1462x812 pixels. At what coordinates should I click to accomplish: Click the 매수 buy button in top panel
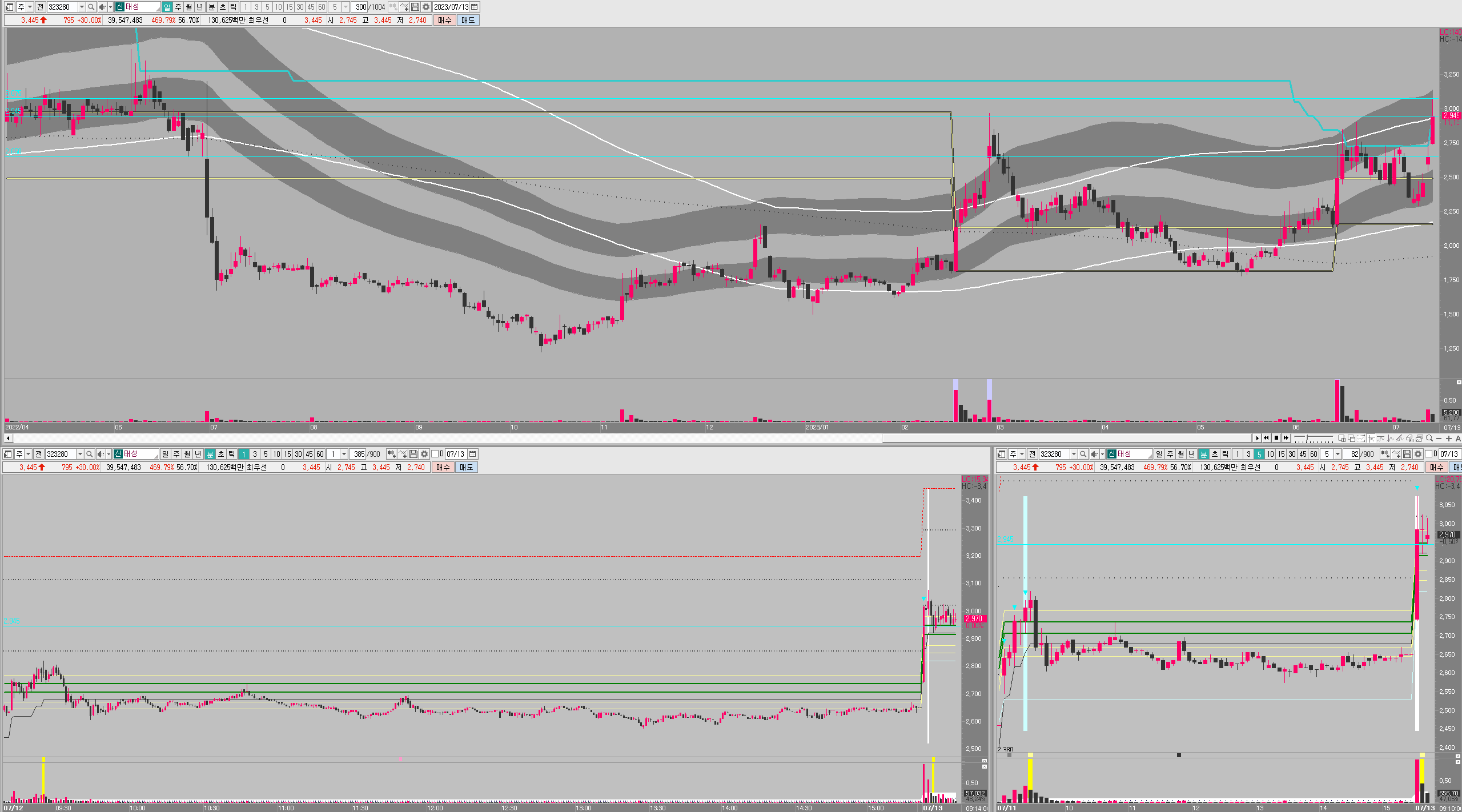444,20
